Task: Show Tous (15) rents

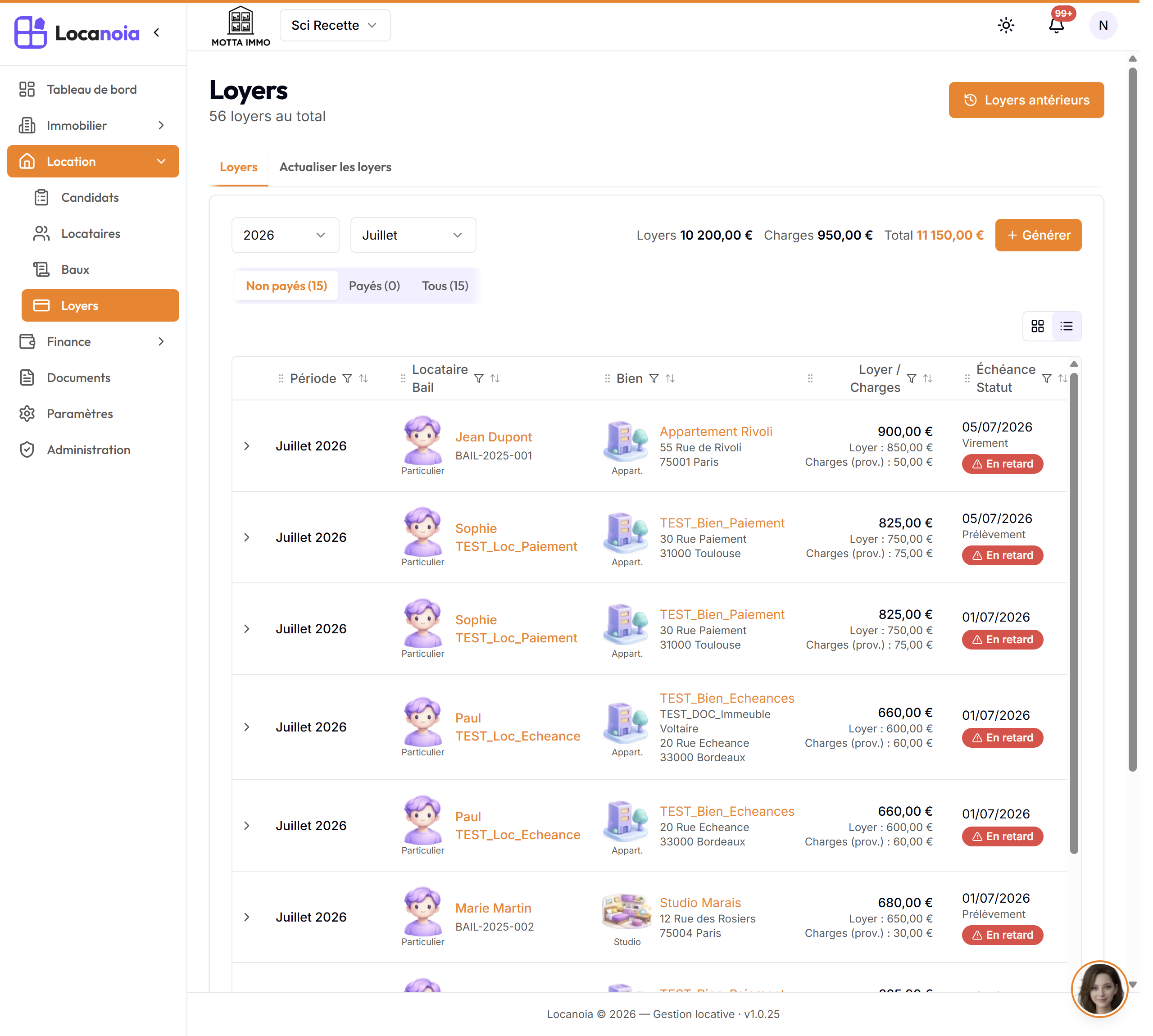Action: (x=445, y=286)
